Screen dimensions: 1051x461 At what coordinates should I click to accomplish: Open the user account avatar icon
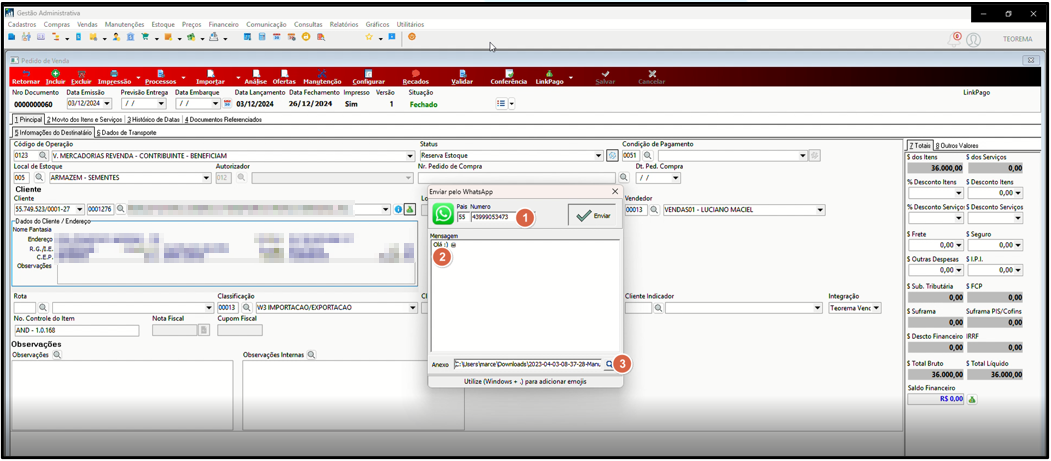(973, 40)
